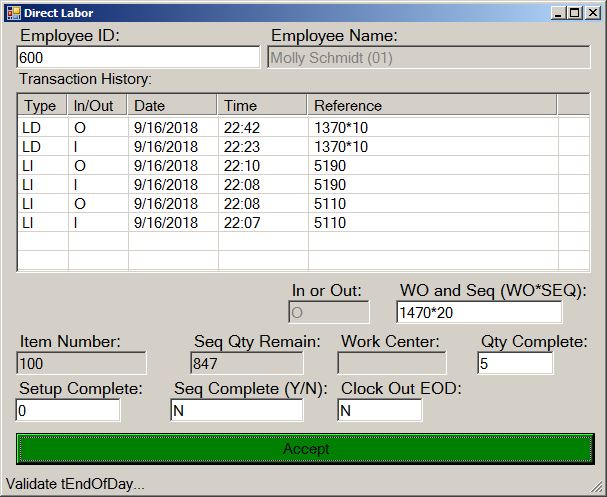Screen dimensions: 607x497
Task: Select the Clock Out EOD field
Action: (x=379, y=410)
